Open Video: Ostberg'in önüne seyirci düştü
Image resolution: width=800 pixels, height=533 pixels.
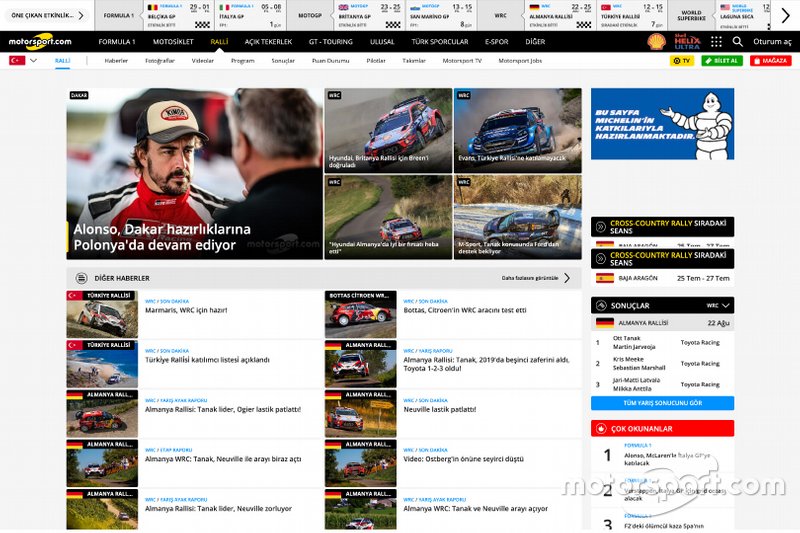coord(463,459)
